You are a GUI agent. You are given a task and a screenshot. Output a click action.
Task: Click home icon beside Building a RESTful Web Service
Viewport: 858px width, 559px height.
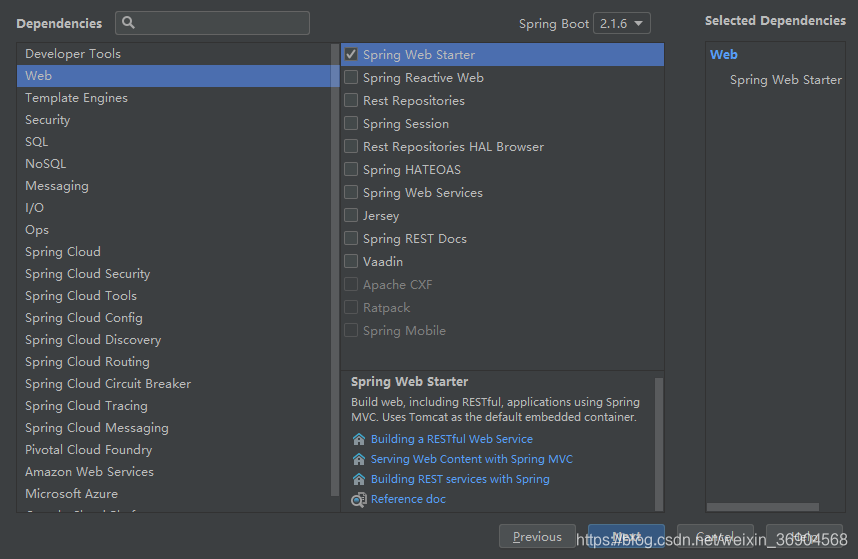tap(358, 439)
